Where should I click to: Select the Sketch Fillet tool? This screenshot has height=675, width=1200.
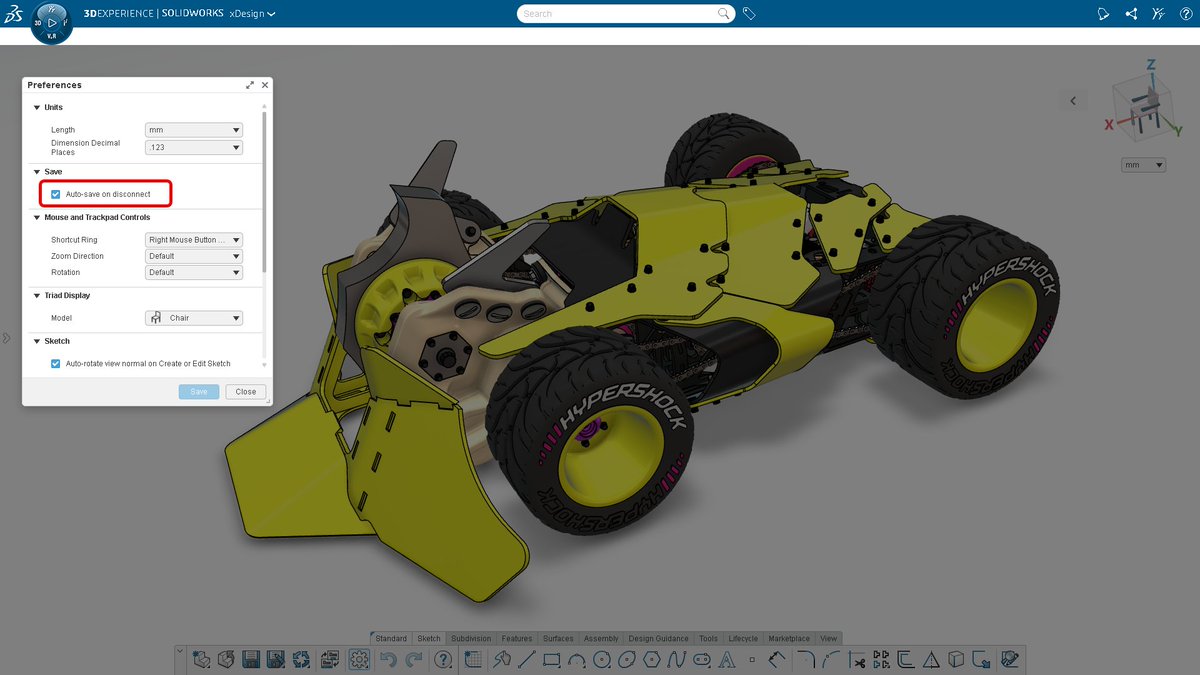pos(805,659)
